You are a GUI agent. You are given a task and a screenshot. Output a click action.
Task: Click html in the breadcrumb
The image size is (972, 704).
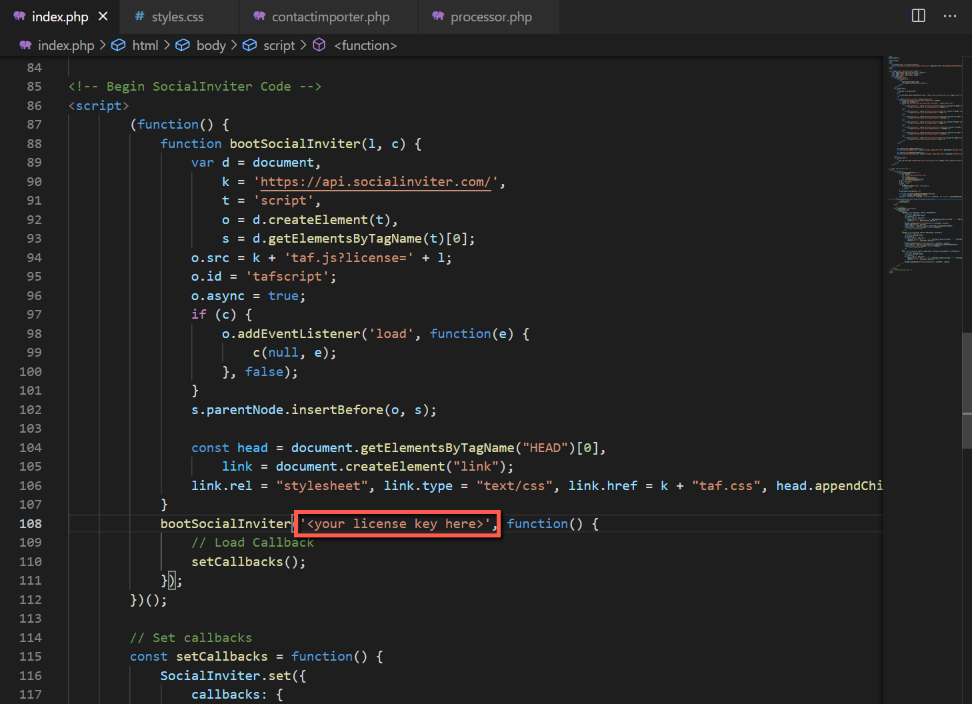tap(145, 45)
